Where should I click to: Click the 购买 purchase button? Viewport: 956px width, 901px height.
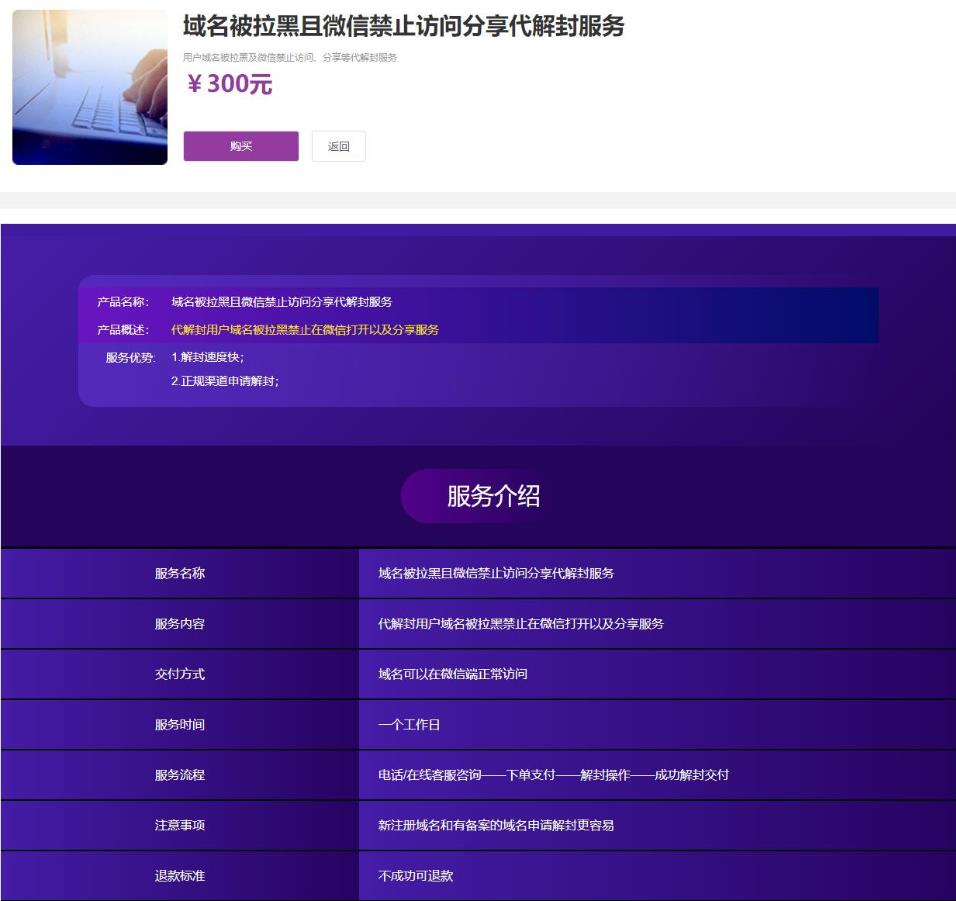click(240, 146)
